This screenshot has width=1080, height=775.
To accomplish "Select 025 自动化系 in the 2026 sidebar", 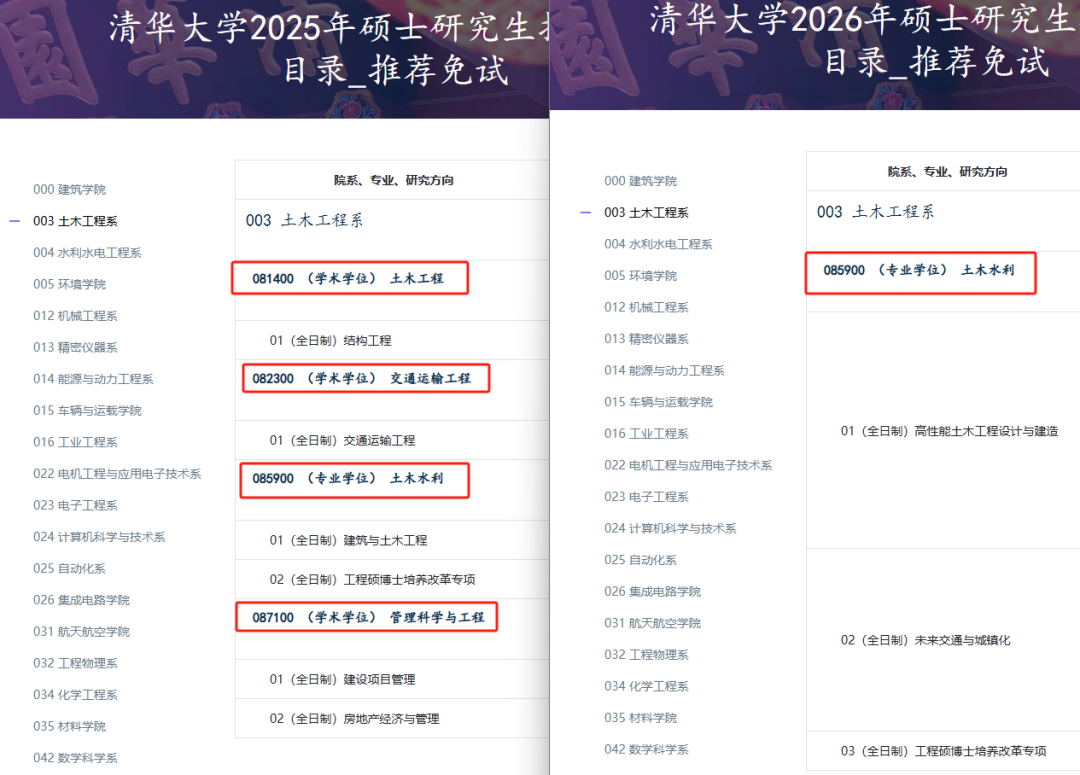I will (640, 561).
